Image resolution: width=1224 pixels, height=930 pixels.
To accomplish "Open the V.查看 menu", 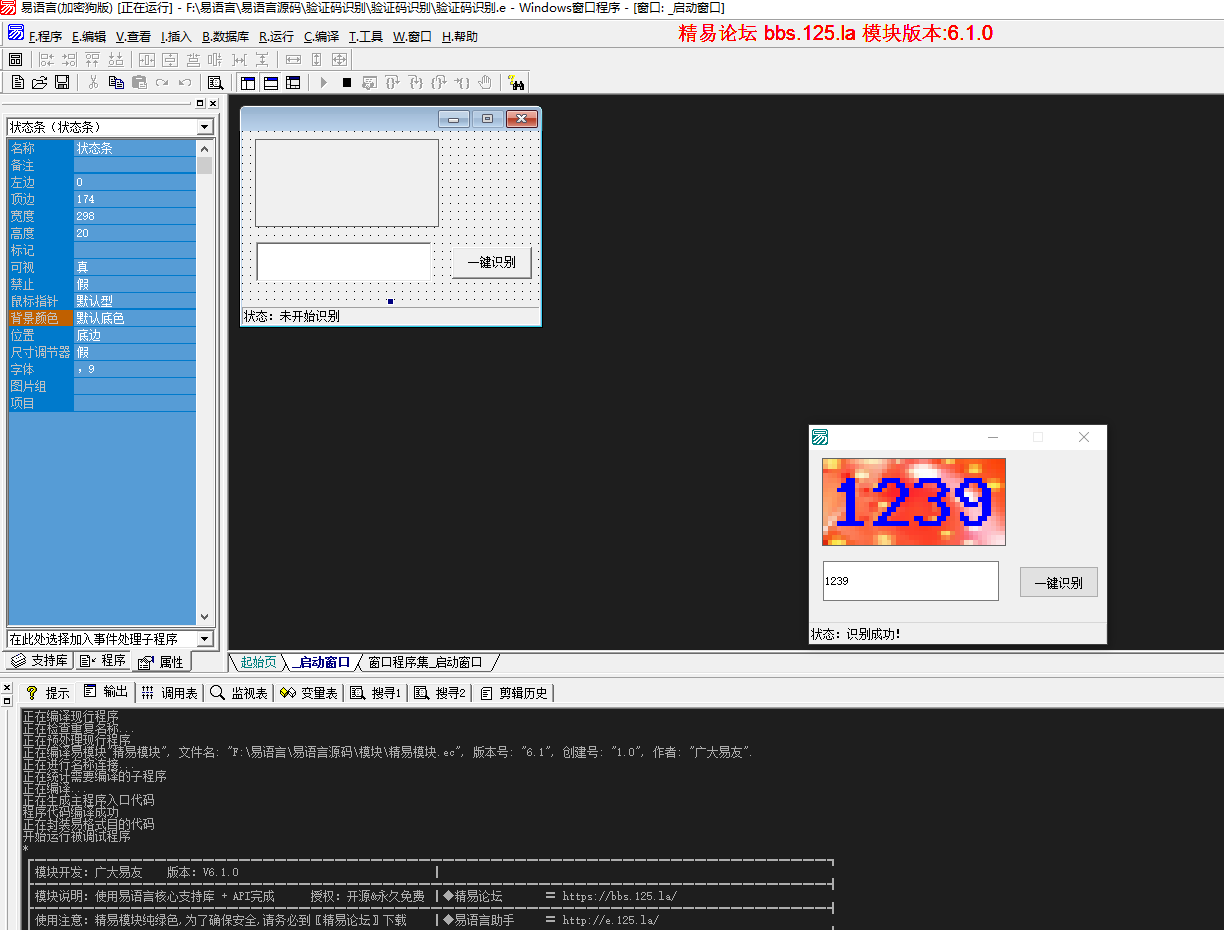I will (134, 37).
